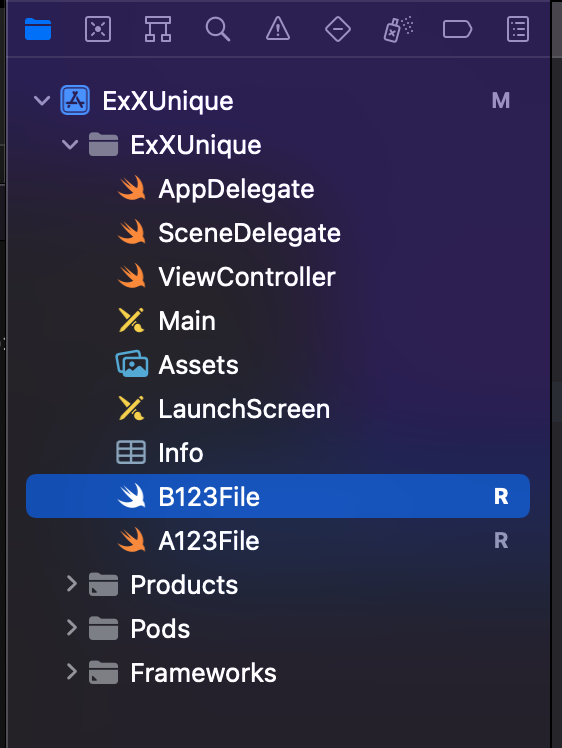This screenshot has width=562, height=748.
Task: Expand the Pods folder
Action: pyautogui.click(x=72, y=627)
